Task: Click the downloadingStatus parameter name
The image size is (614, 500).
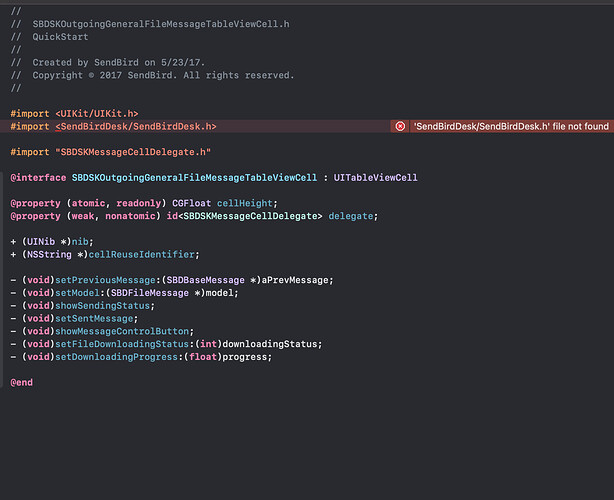Action: pos(270,344)
